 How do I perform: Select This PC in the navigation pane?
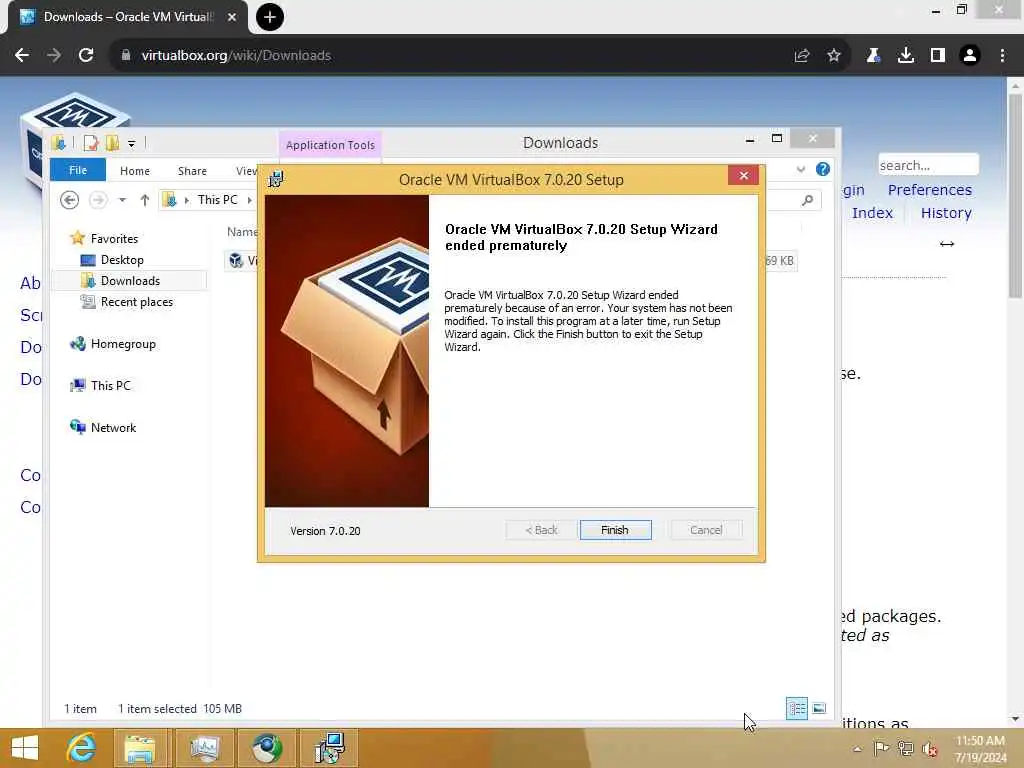pos(110,385)
